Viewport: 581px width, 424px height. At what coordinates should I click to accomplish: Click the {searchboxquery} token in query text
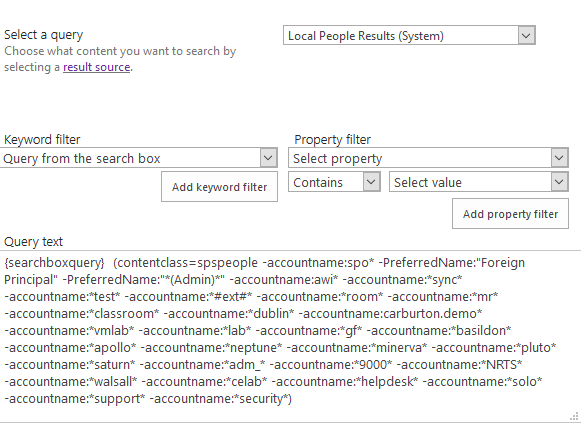point(54,262)
